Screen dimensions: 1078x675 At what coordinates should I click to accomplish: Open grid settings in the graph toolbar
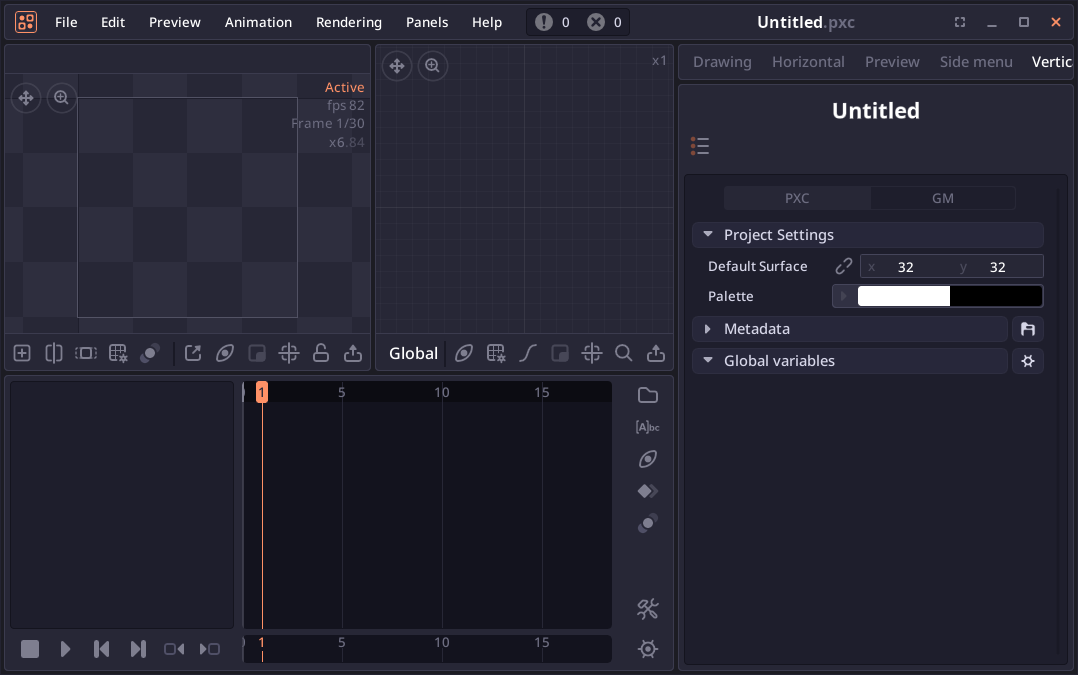[x=496, y=353]
